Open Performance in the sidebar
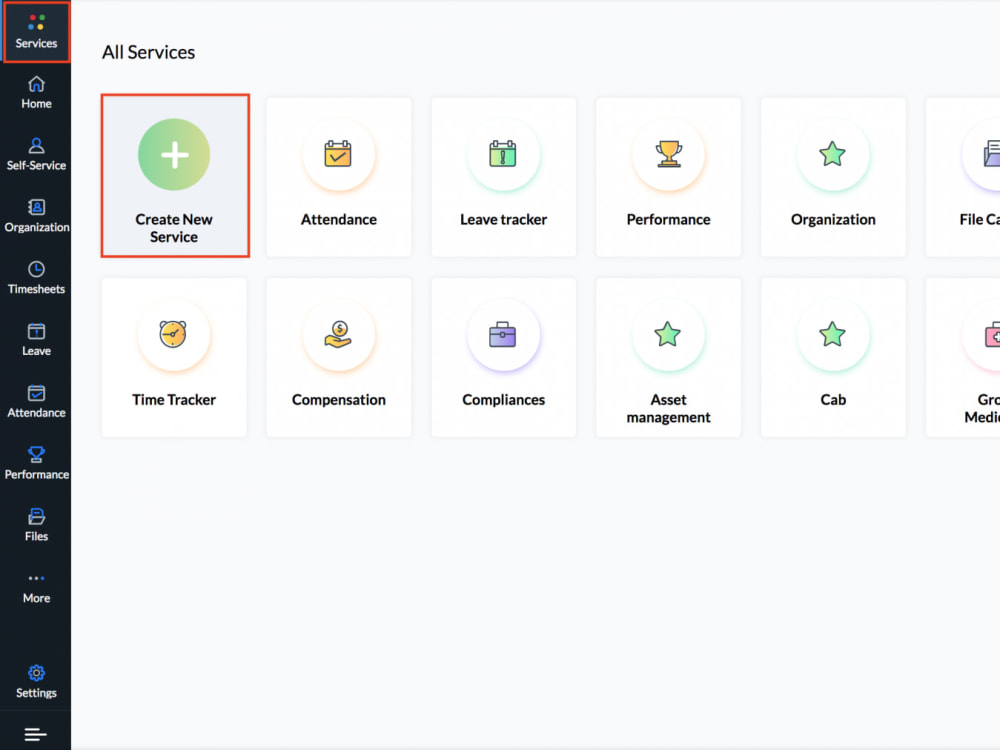Image resolution: width=1000 pixels, height=750 pixels. pos(36,464)
